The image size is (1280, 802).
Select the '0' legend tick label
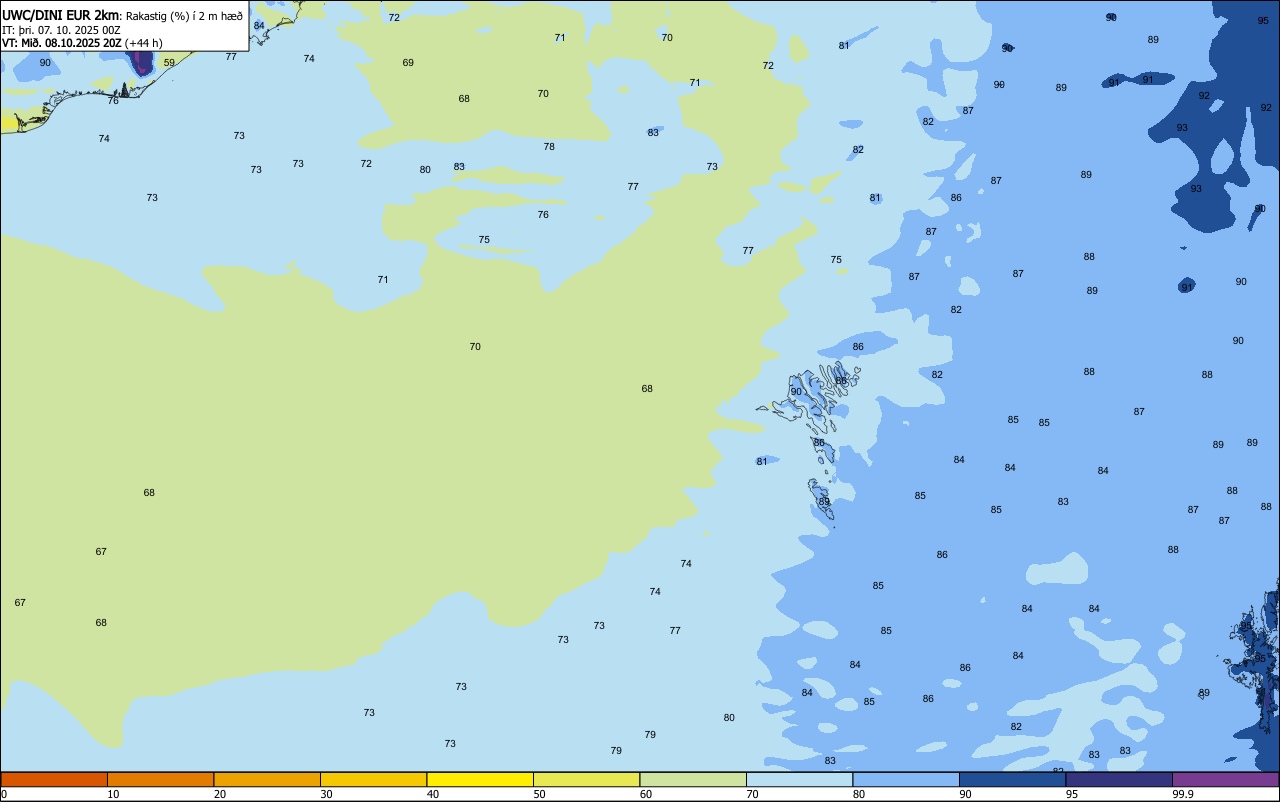tap(4, 794)
